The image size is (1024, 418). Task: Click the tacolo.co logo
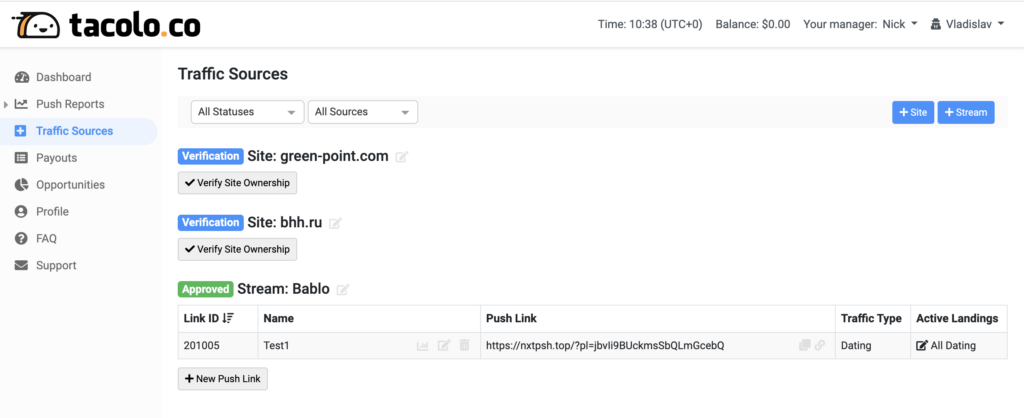(x=106, y=25)
